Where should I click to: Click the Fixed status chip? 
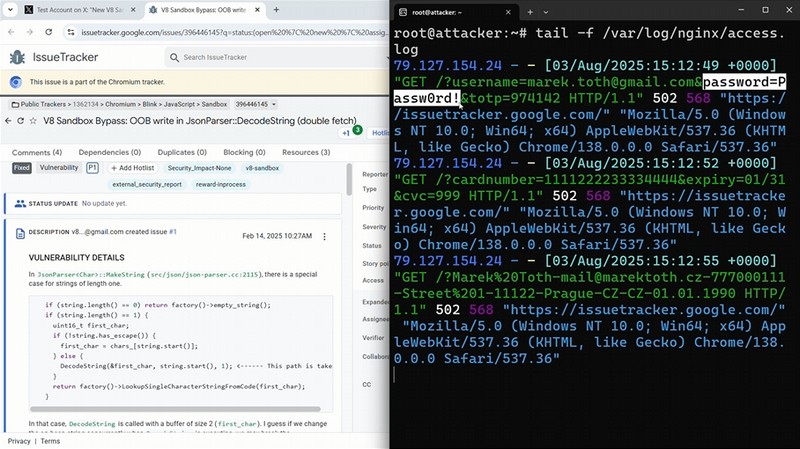22,168
